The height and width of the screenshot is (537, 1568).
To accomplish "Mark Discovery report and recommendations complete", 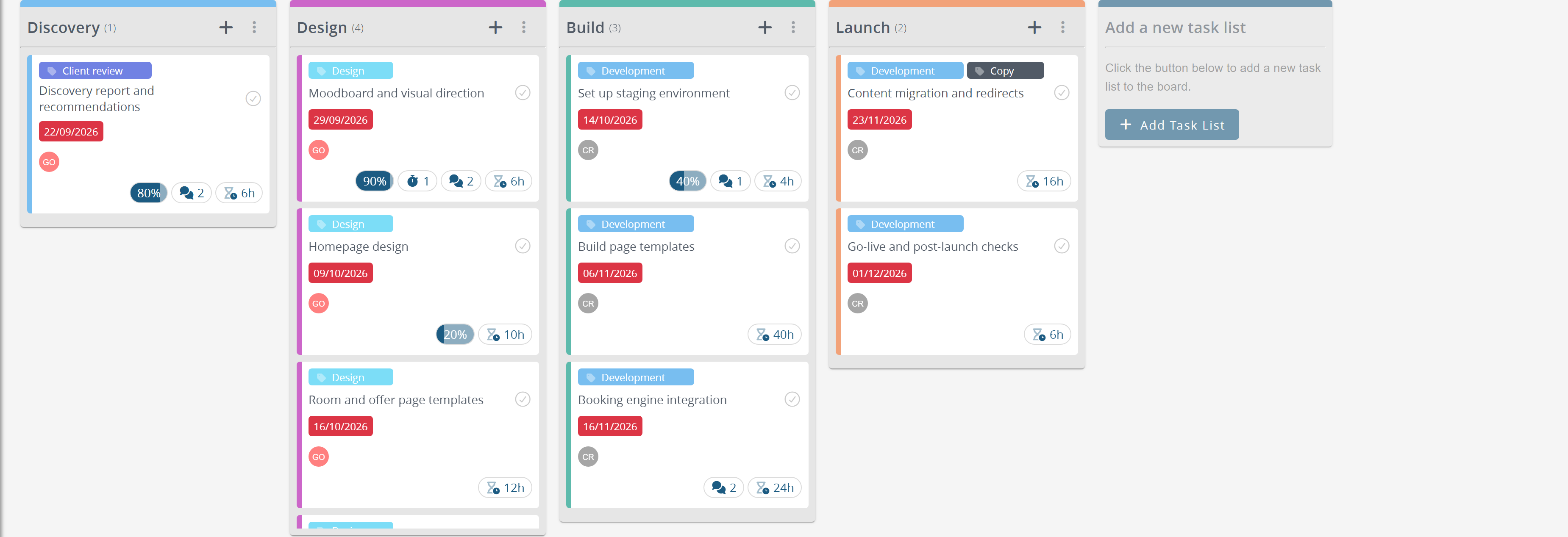I will point(253,99).
